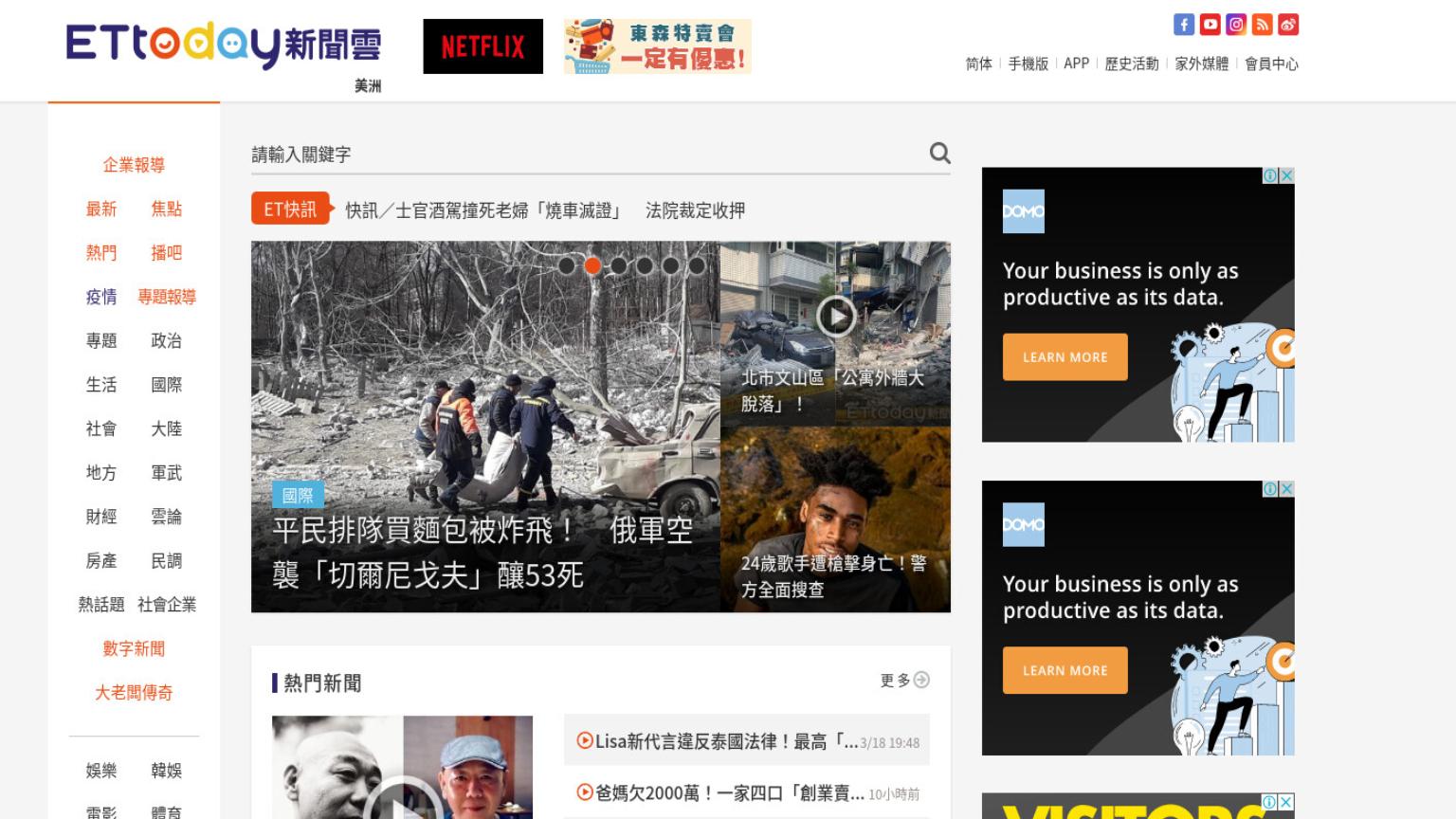The width and height of the screenshot is (1456, 819).
Task: Open 歷史活動 link
Action: pos(1132,64)
